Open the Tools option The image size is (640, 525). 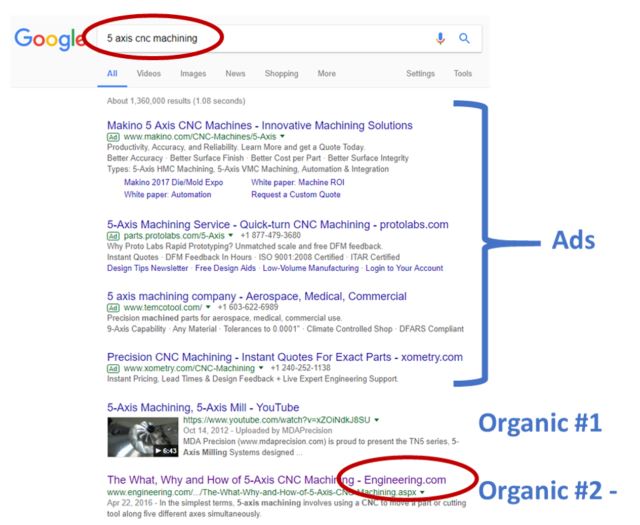click(x=463, y=73)
